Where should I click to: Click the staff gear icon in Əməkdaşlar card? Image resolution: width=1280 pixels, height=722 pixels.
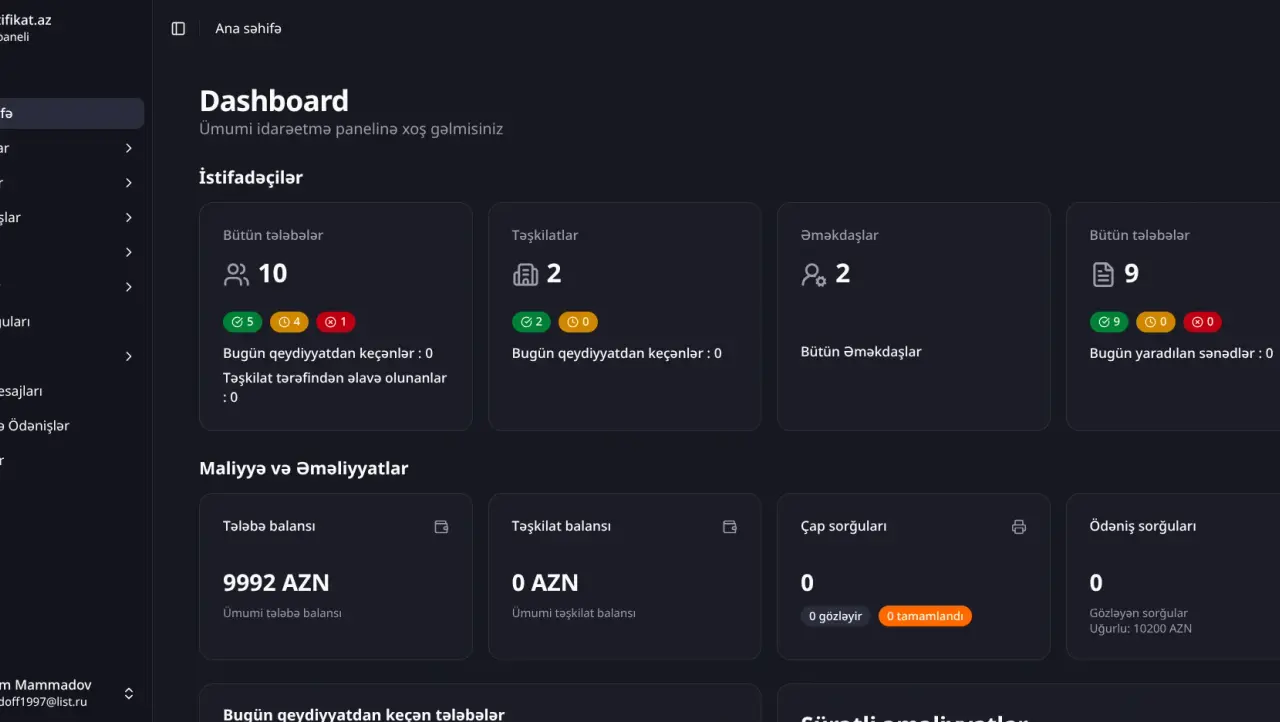(814, 274)
